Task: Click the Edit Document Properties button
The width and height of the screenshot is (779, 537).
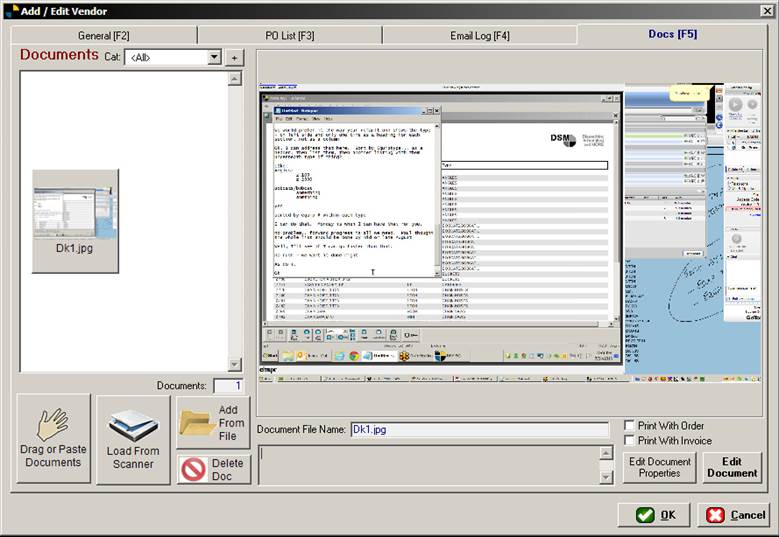Action: (x=659, y=467)
